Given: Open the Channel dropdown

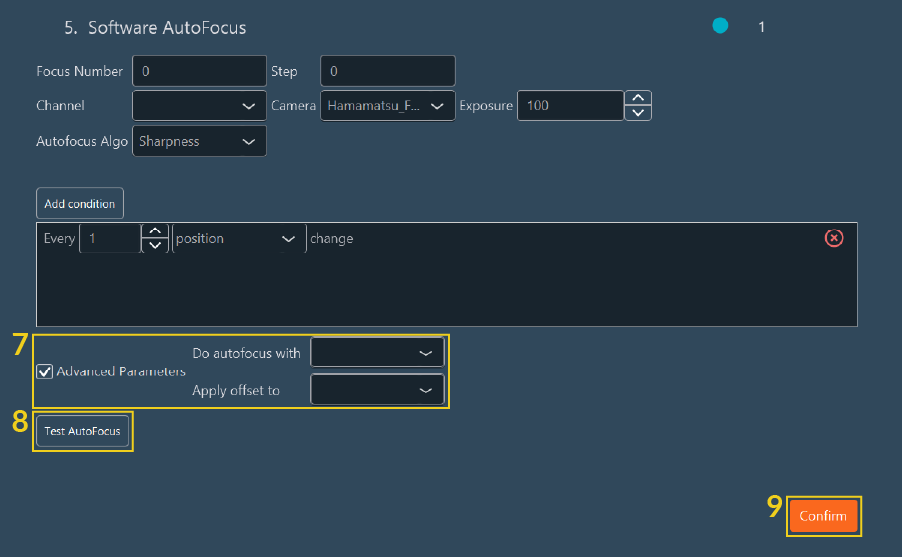Looking at the screenshot, I should click(199, 106).
